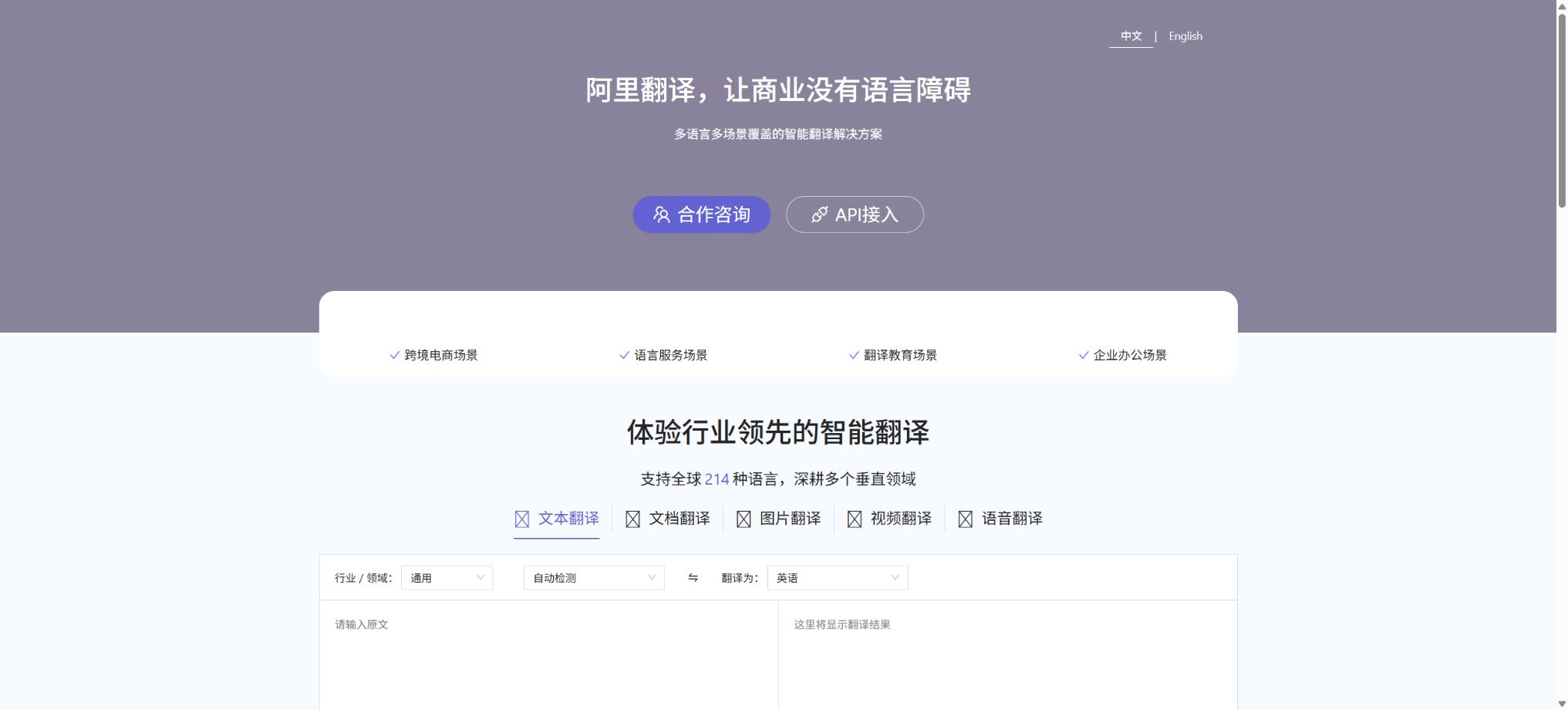This screenshot has width=1568, height=710.
Task: Click checkmark icon next to 翻译教育场景
Action: click(x=854, y=355)
